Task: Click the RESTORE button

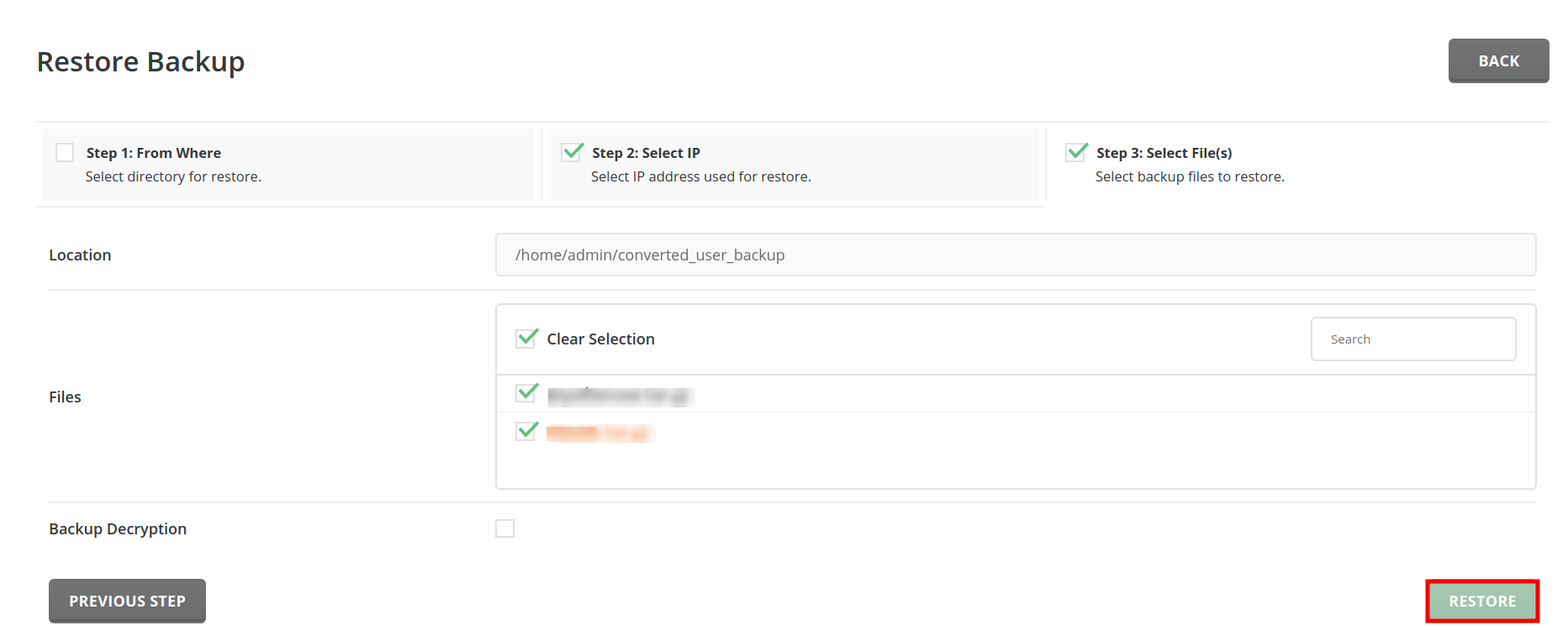Action: tap(1481, 601)
